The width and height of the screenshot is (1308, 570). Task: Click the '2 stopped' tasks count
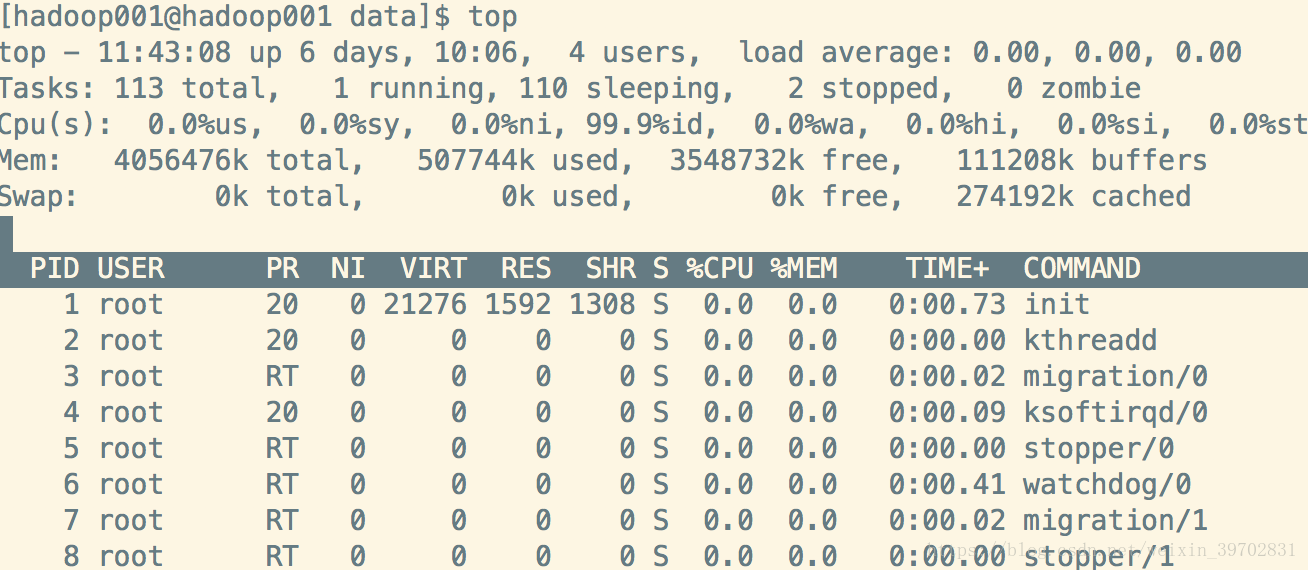click(x=863, y=88)
